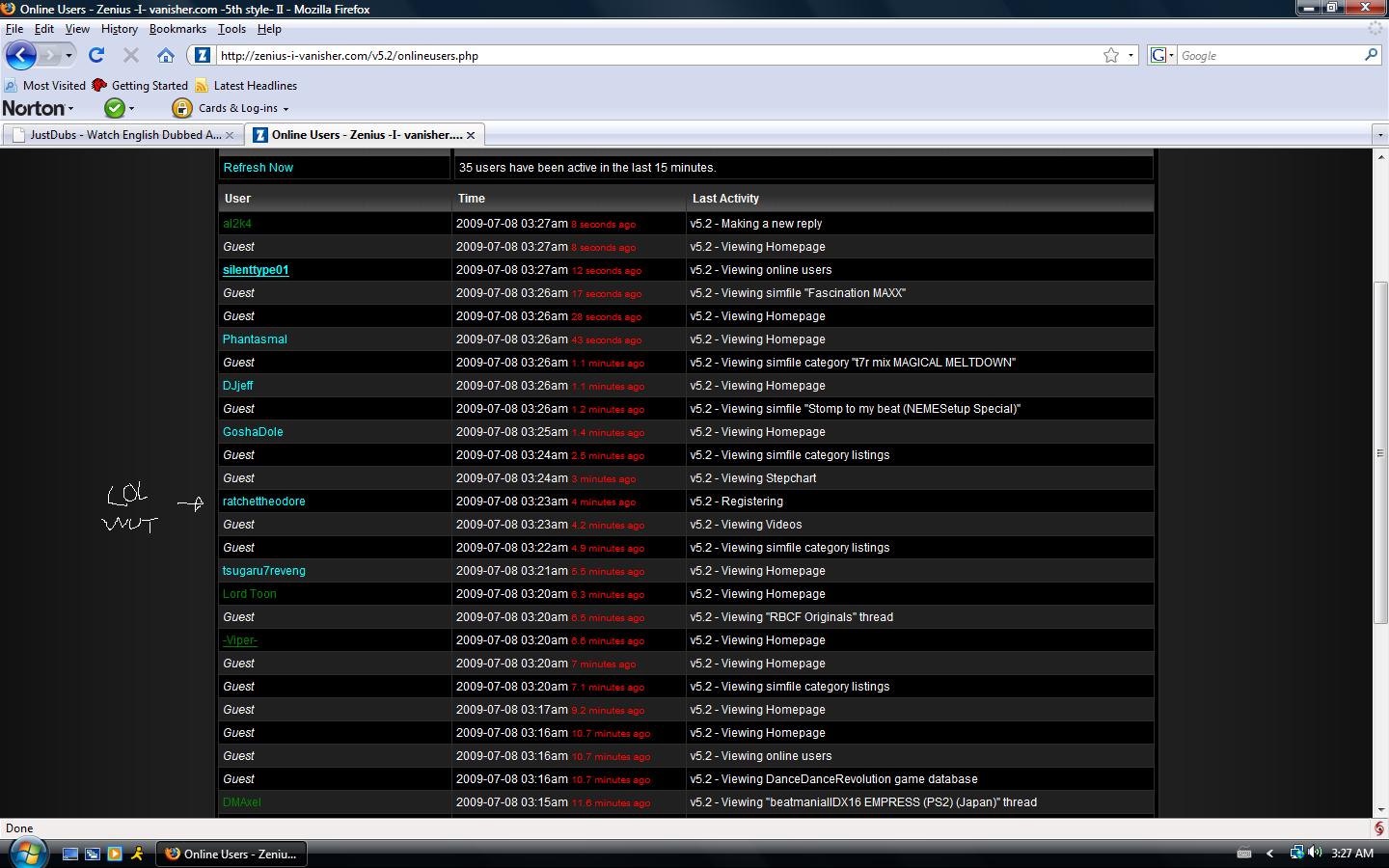1389x868 pixels.
Task: Open user al2k4 profile link
Action: tap(237, 224)
